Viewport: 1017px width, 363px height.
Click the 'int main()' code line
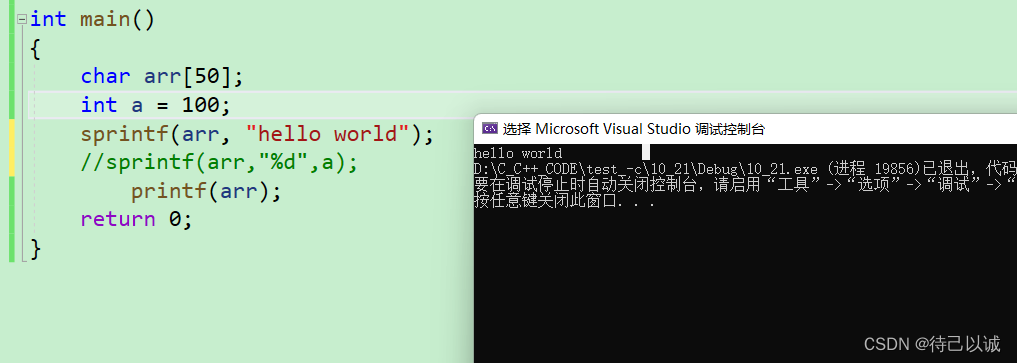pos(93,19)
